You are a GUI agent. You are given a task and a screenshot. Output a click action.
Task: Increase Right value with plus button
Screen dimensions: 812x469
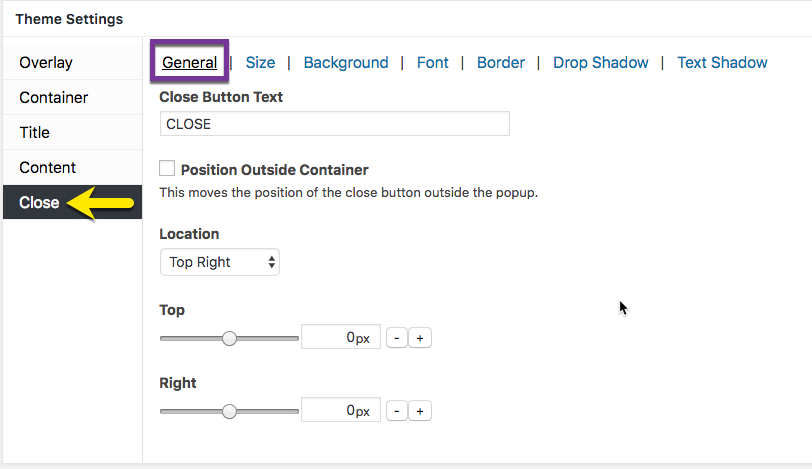tap(420, 411)
